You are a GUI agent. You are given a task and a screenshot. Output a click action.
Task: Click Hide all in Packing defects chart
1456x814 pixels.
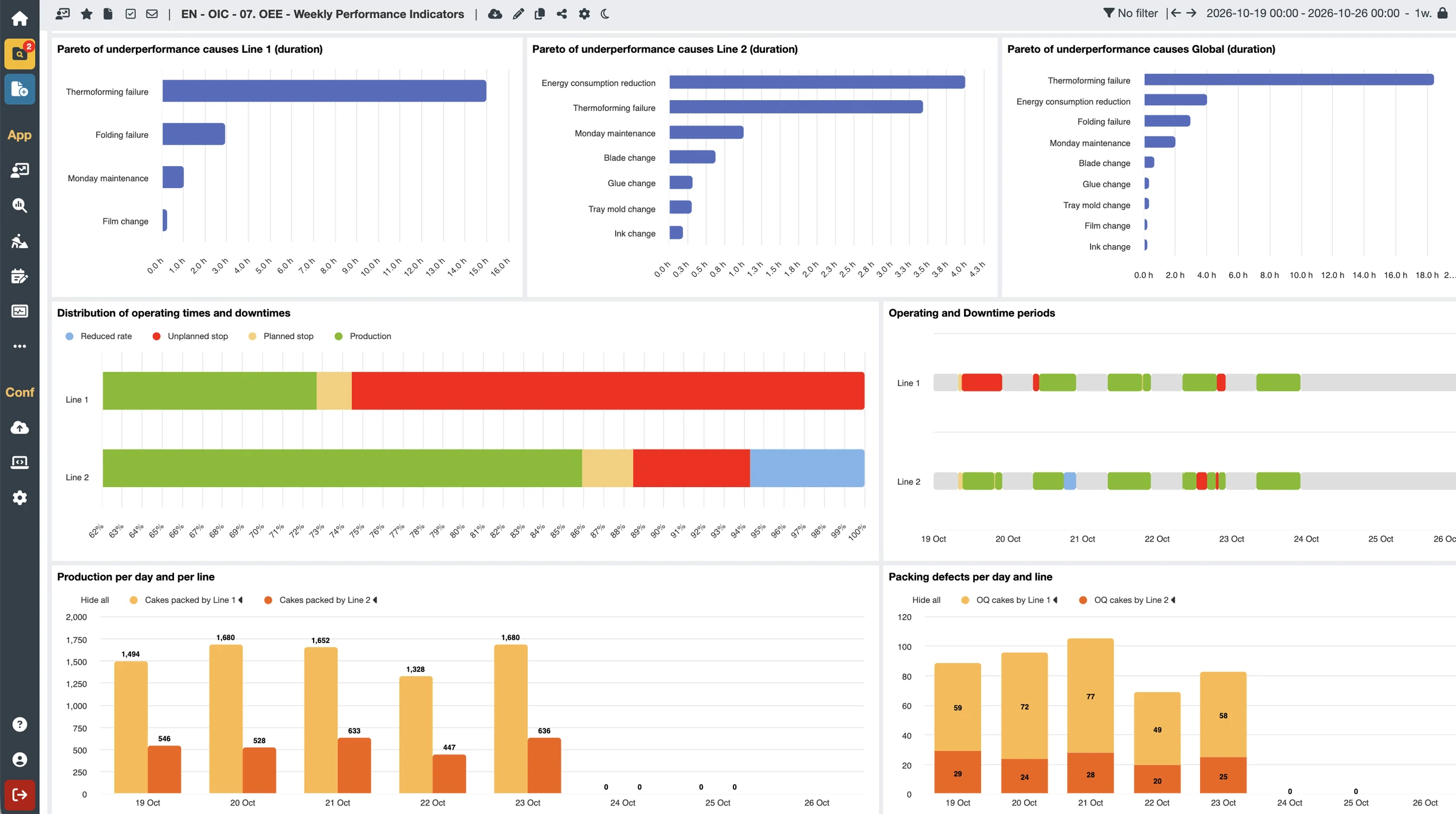click(x=926, y=600)
